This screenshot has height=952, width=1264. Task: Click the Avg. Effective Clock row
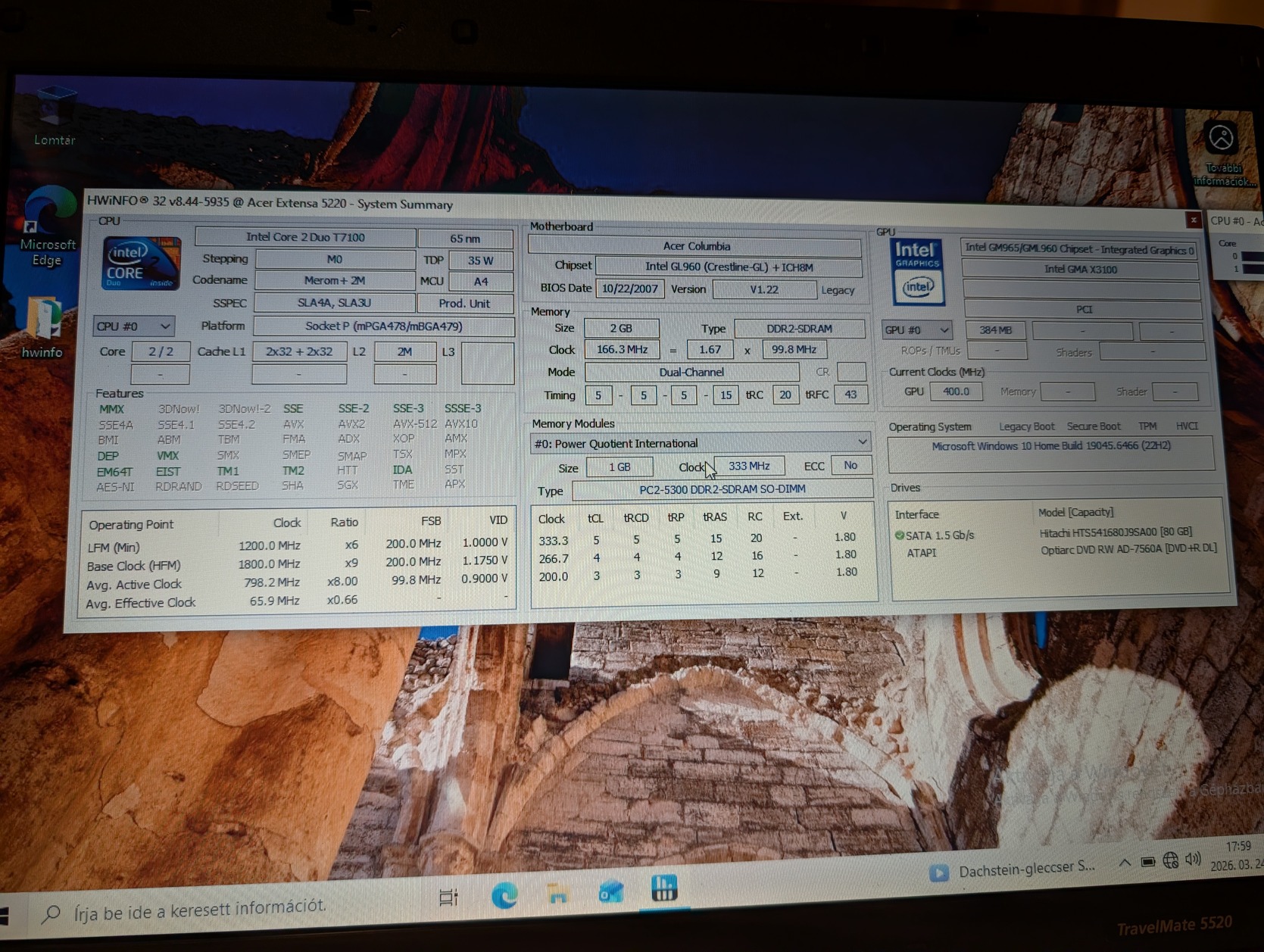[297, 601]
